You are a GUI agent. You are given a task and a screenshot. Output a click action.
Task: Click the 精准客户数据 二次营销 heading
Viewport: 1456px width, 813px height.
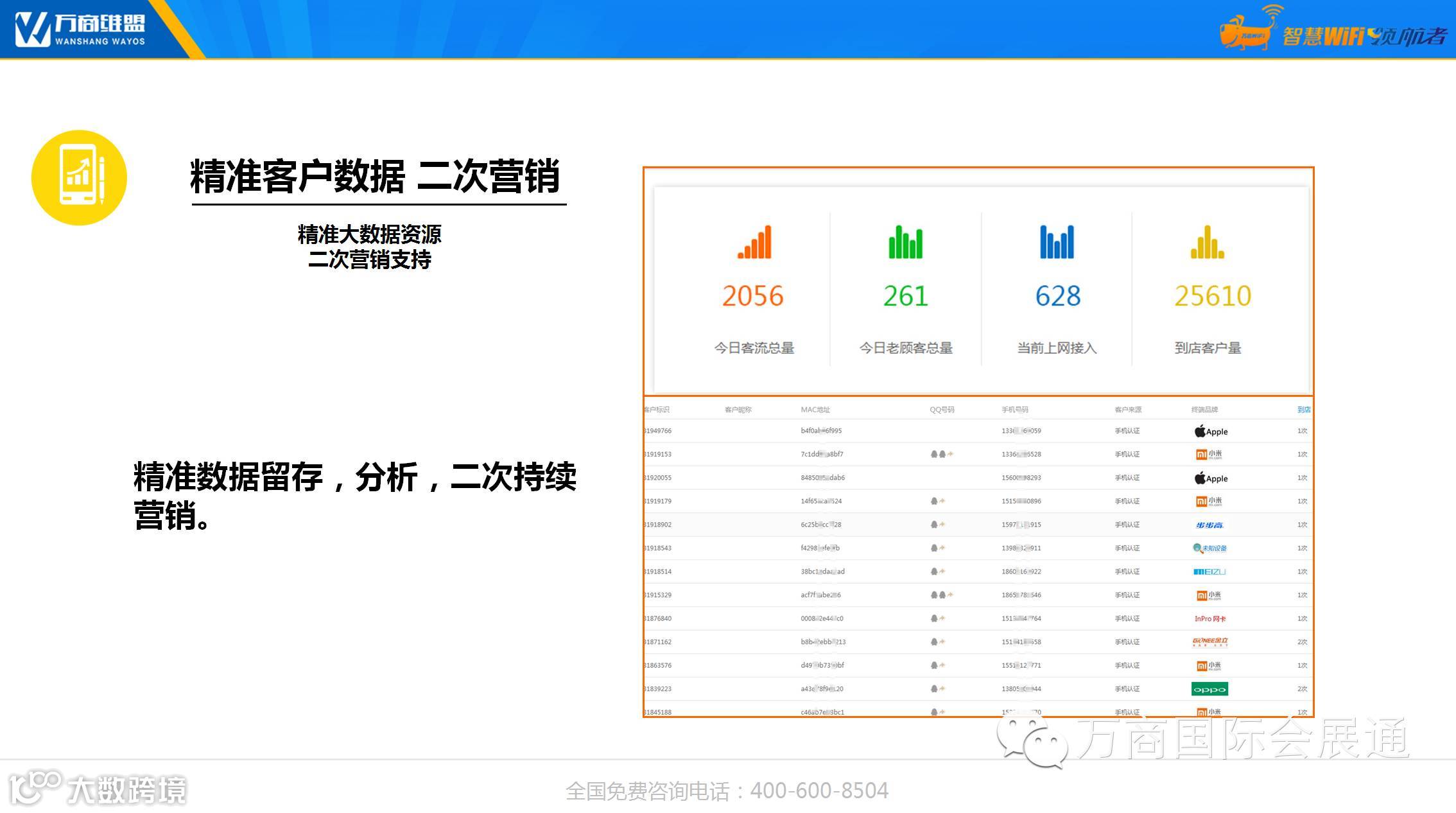[x=376, y=177]
